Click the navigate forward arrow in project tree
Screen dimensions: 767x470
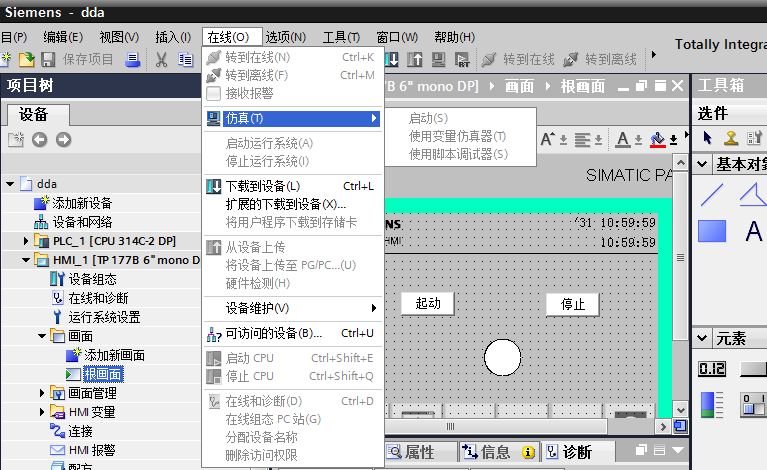[63, 140]
